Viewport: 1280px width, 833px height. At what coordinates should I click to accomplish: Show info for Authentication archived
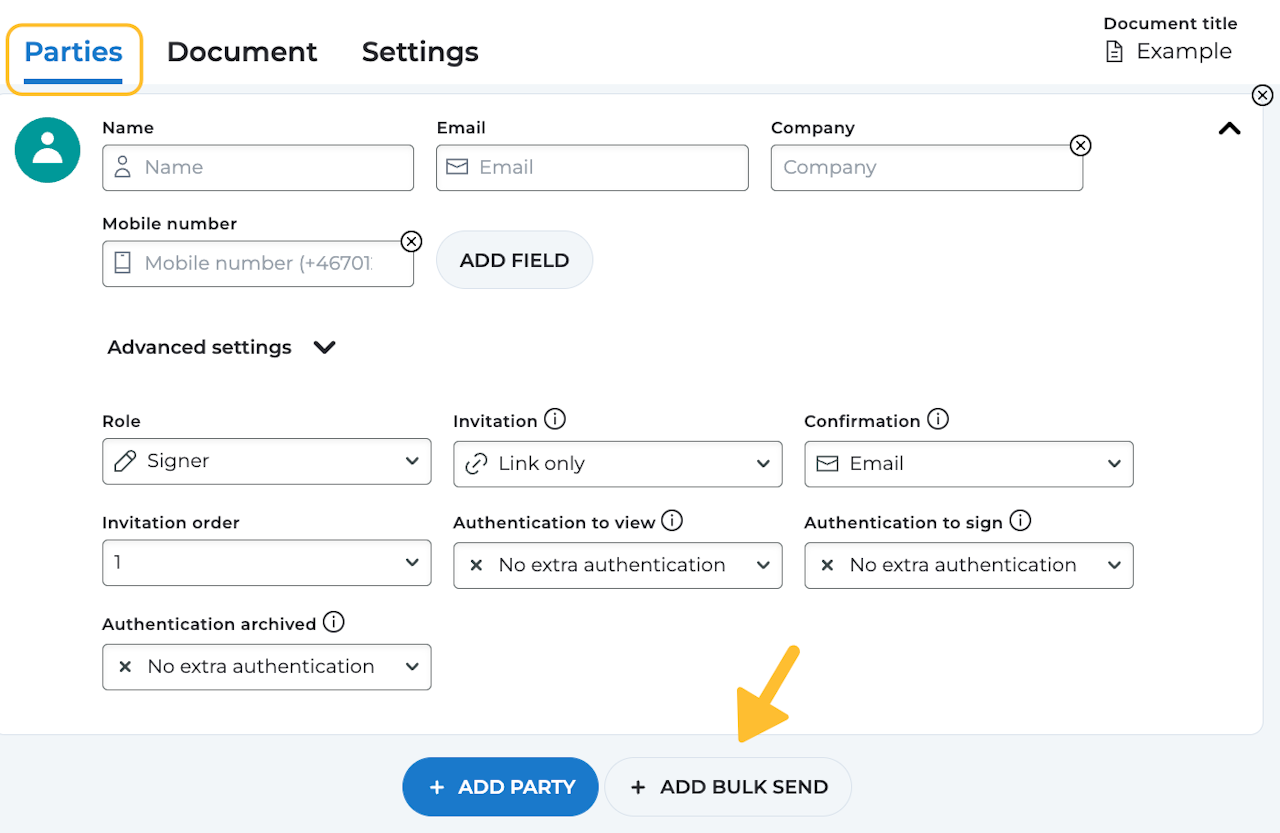pyautogui.click(x=334, y=623)
